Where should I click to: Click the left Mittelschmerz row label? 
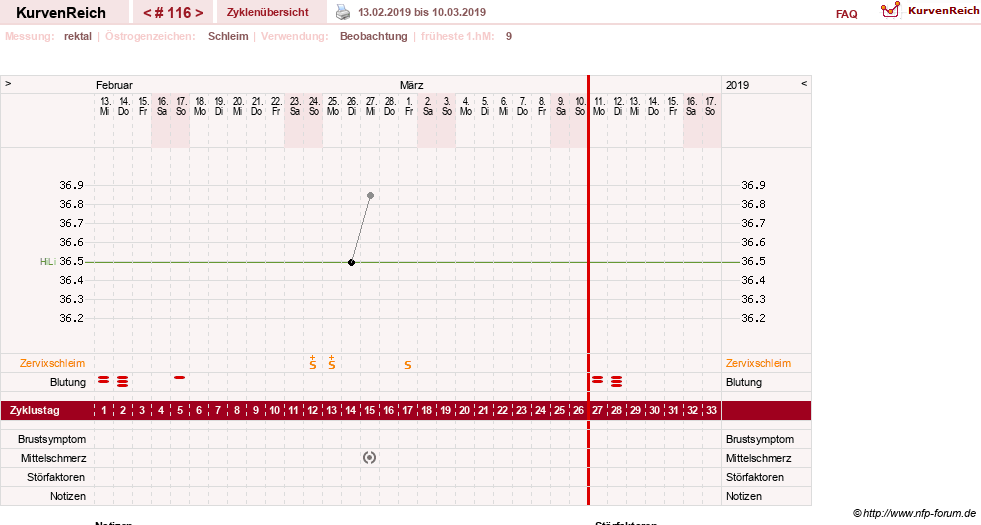pyautogui.click(x=53, y=458)
